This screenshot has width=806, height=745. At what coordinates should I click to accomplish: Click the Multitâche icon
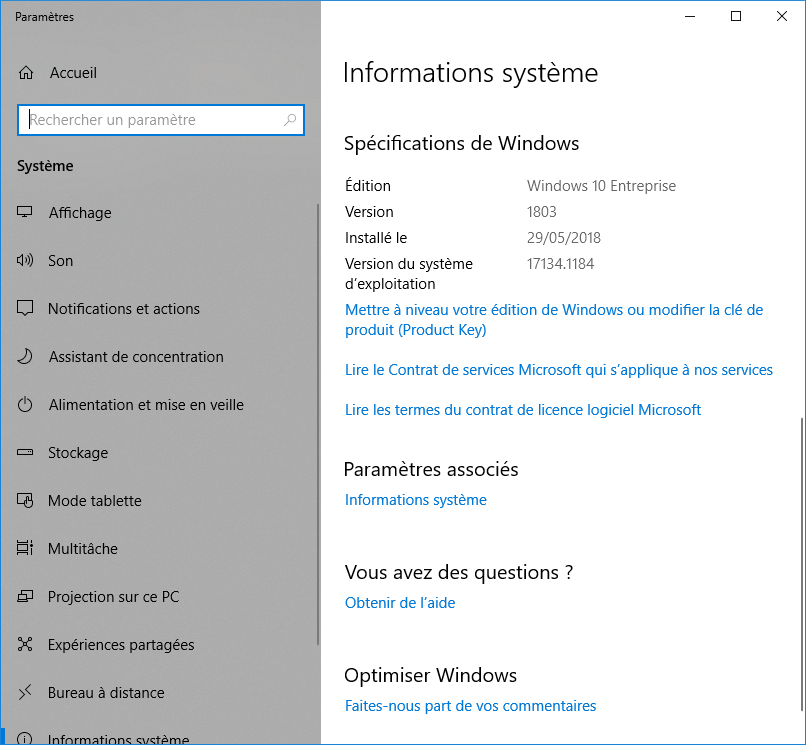[25, 548]
